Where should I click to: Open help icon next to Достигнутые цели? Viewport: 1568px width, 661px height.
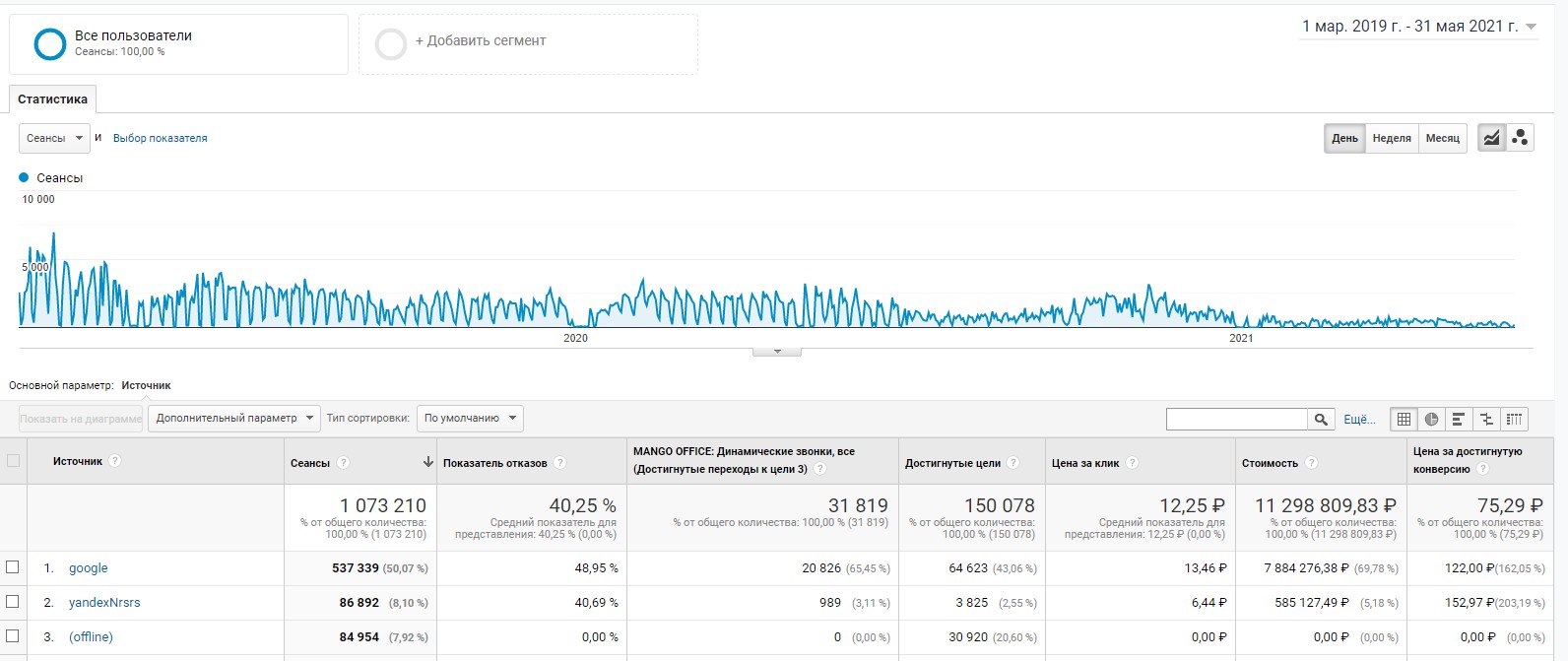[x=1013, y=463]
